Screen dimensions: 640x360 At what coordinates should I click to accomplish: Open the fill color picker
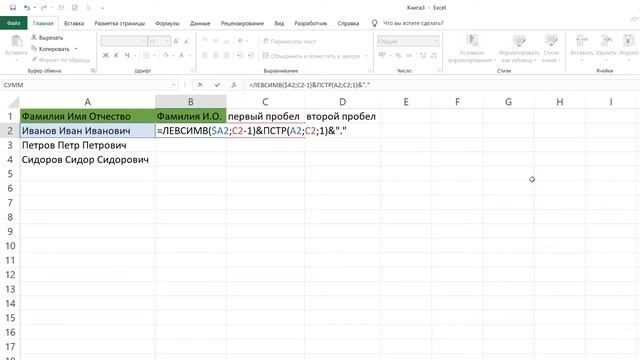tap(166, 55)
